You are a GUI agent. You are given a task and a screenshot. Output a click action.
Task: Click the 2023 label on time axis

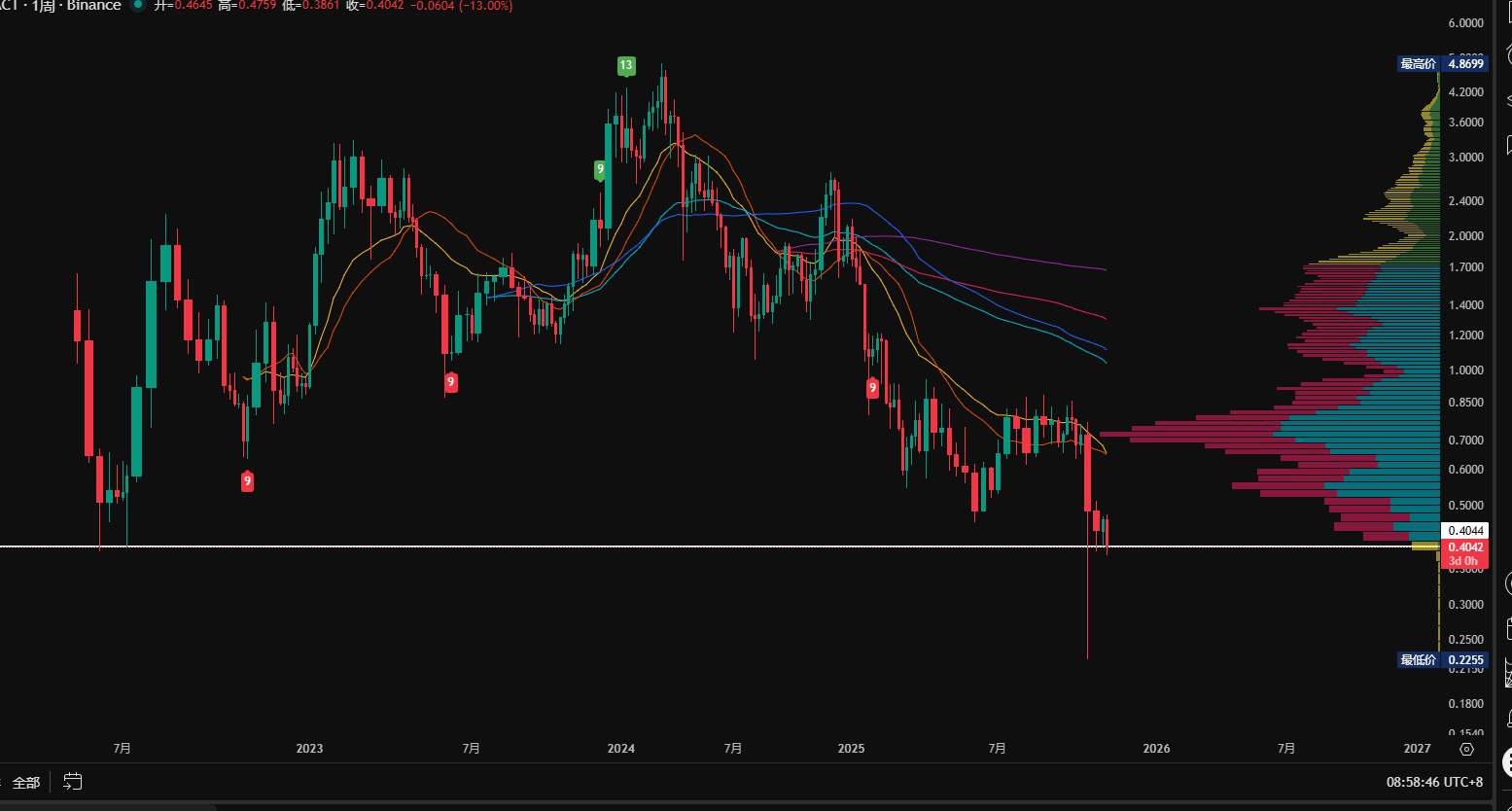tap(309, 749)
